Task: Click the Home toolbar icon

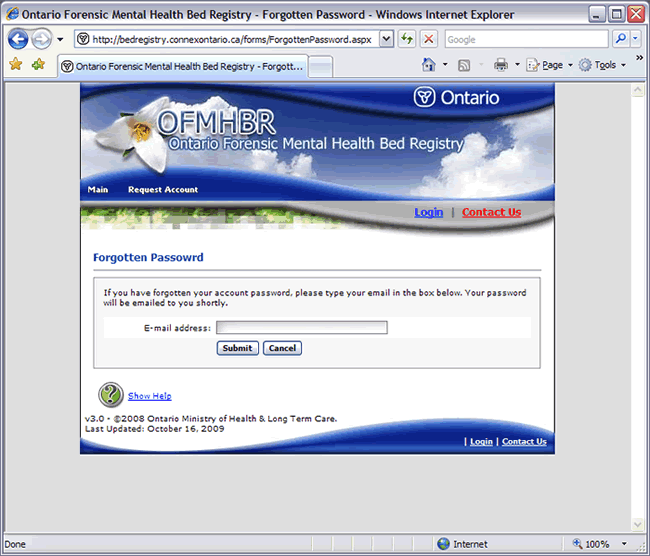Action: pos(429,65)
